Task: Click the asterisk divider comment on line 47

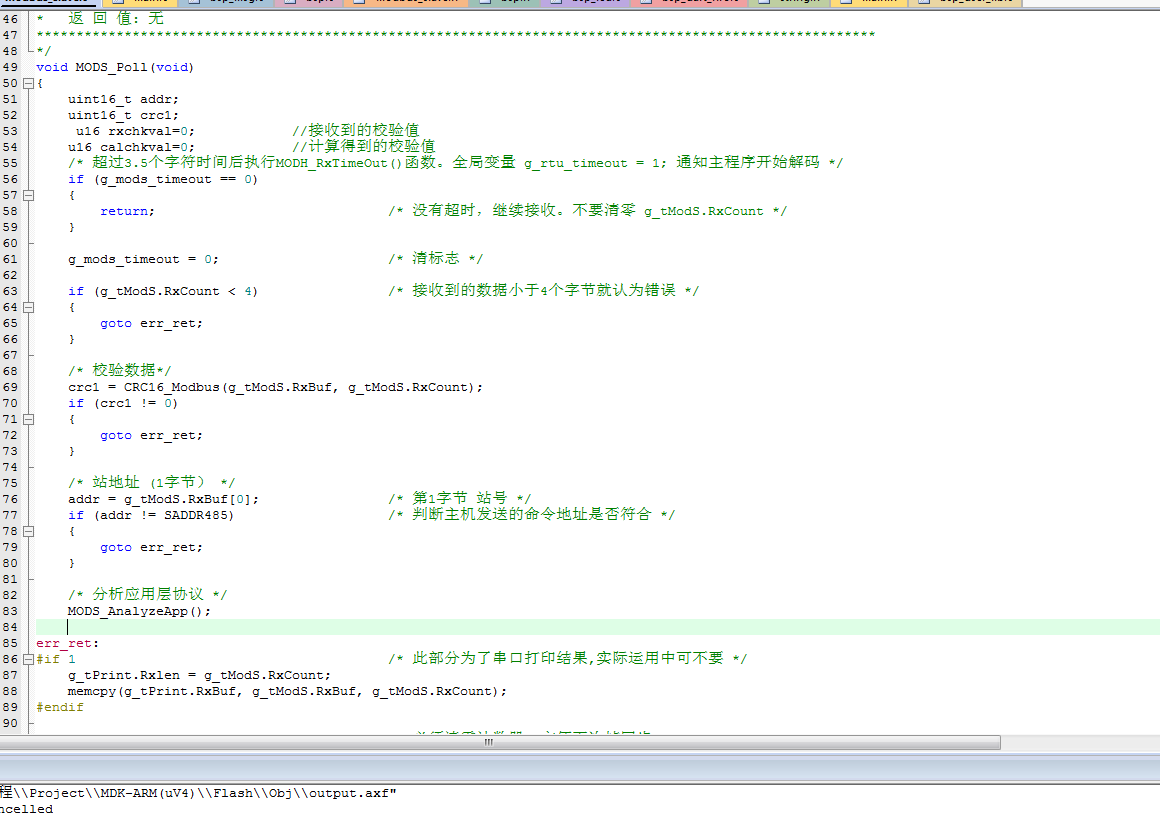Action: tap(455, 35)
